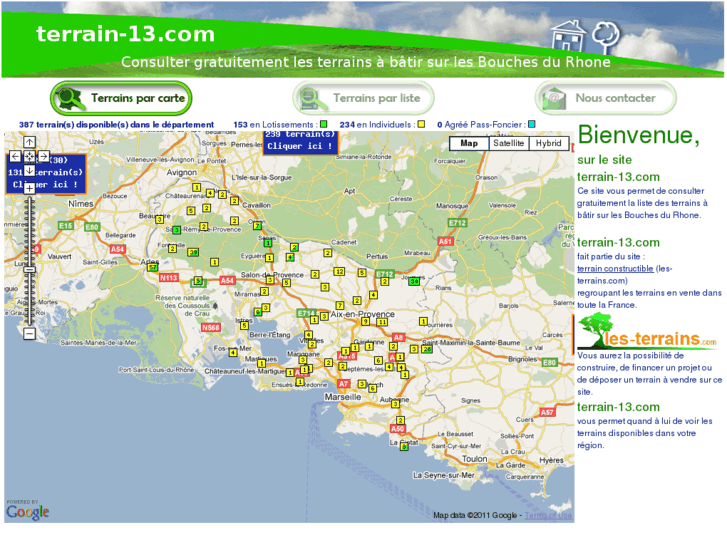727x545 pixels.
Task: Click the 131 terrain(s) Cliquer ici box
Action: tap(46, 173)
